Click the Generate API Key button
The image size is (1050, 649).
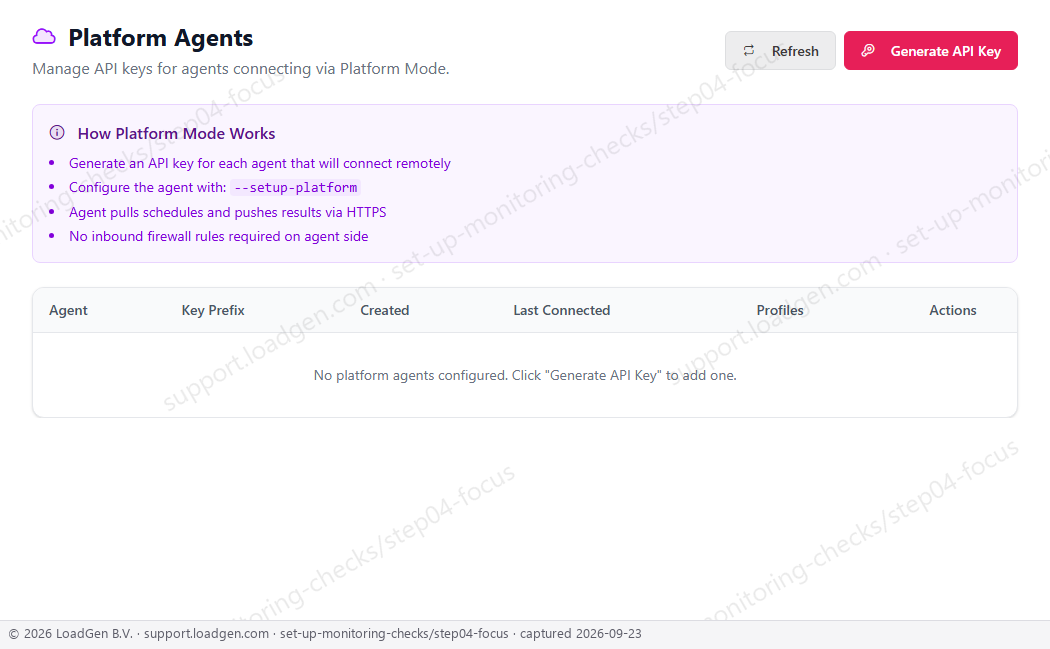click(931, 50)
